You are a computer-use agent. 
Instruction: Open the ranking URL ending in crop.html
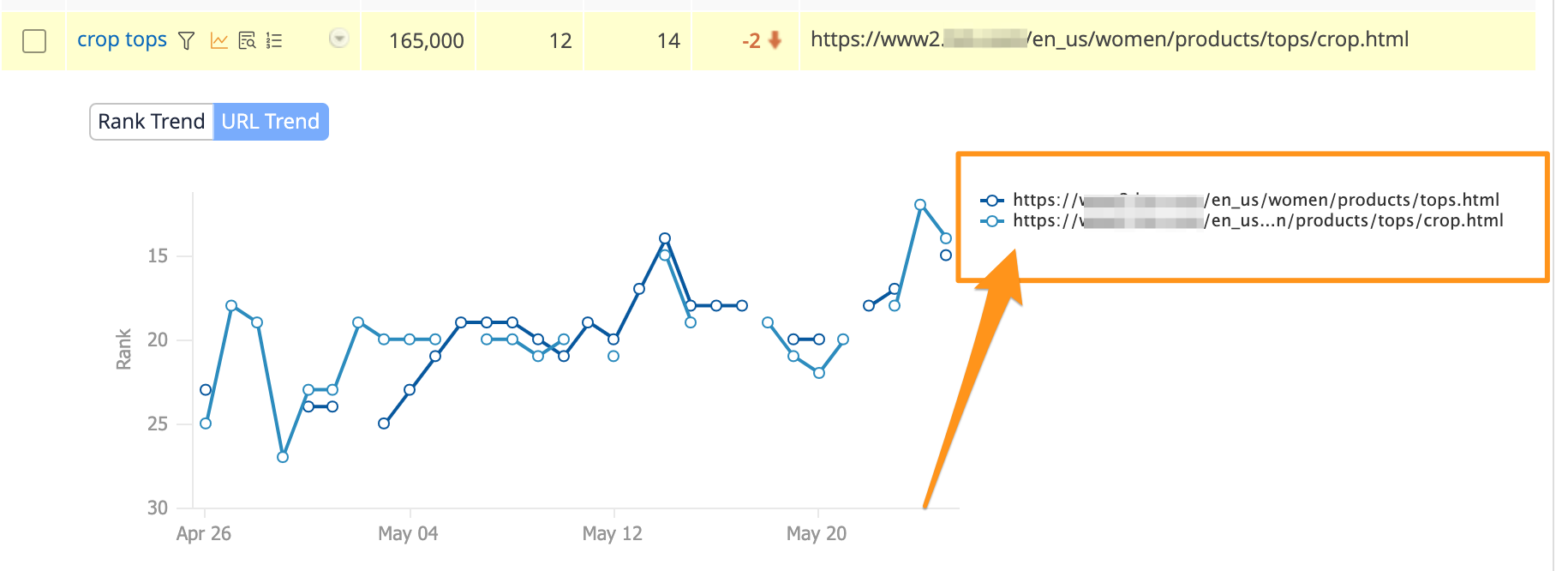tap(1110, 39)
